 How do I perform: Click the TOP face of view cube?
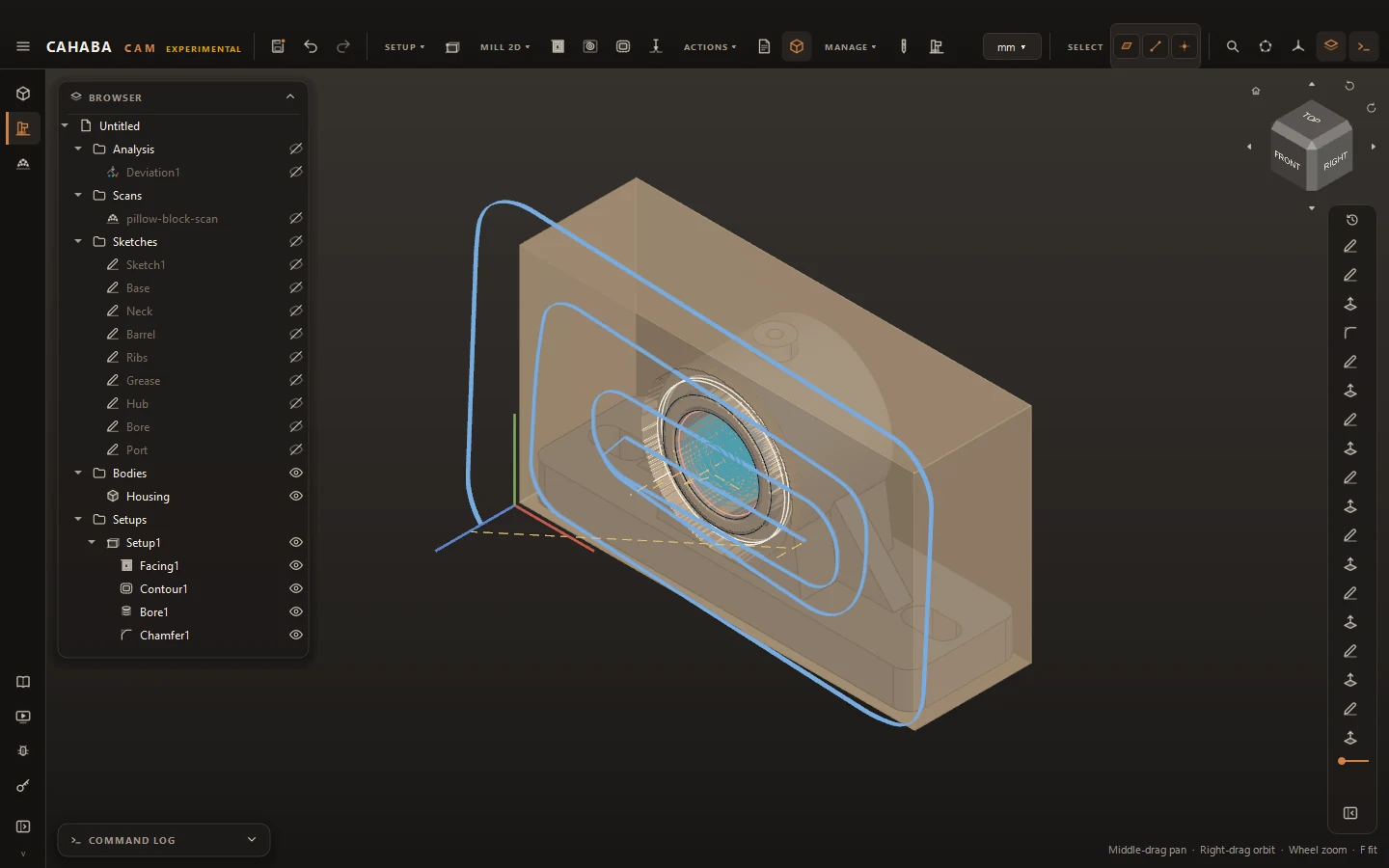pos(1312,118)
